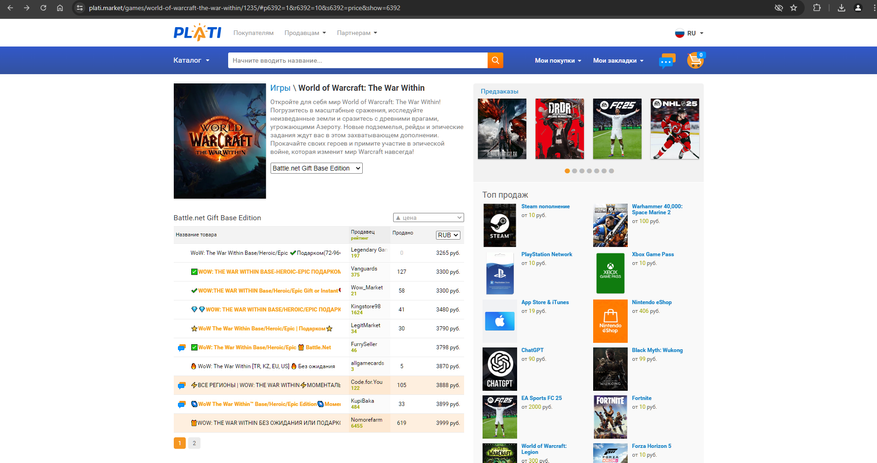Click the PLATI logo

[x=197, y=33]
